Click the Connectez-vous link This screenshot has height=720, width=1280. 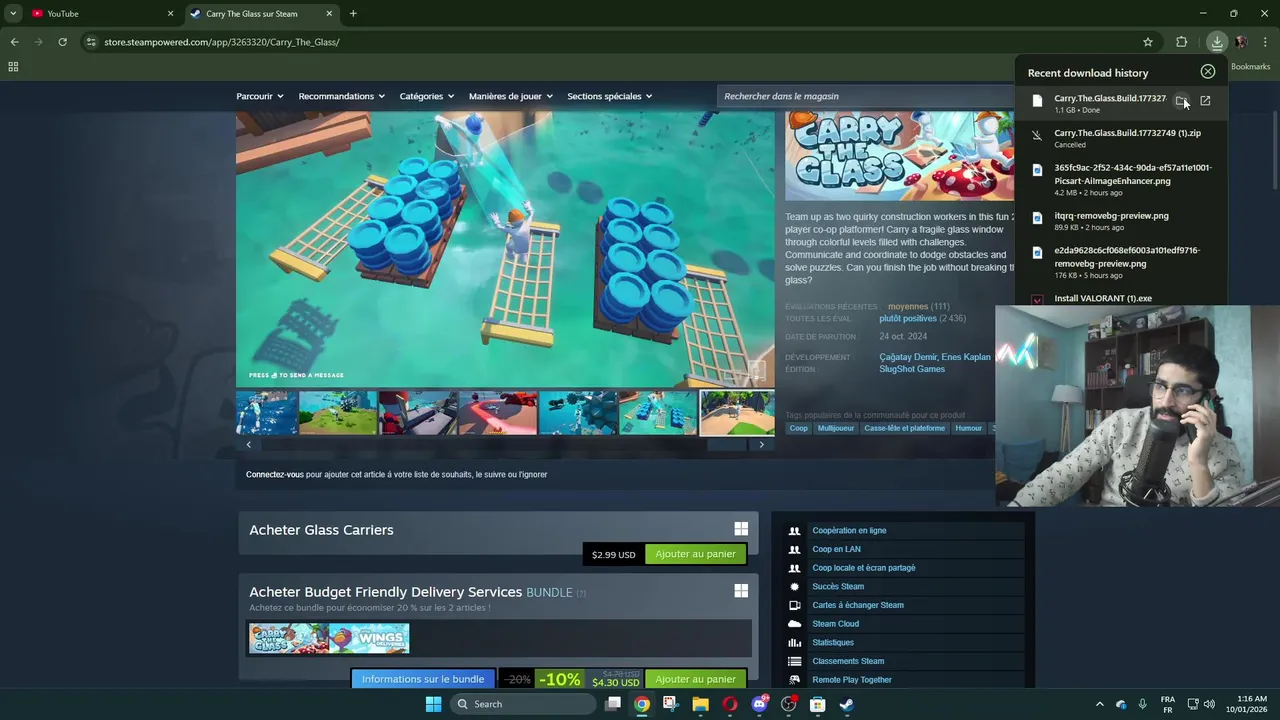coord(275,474)
